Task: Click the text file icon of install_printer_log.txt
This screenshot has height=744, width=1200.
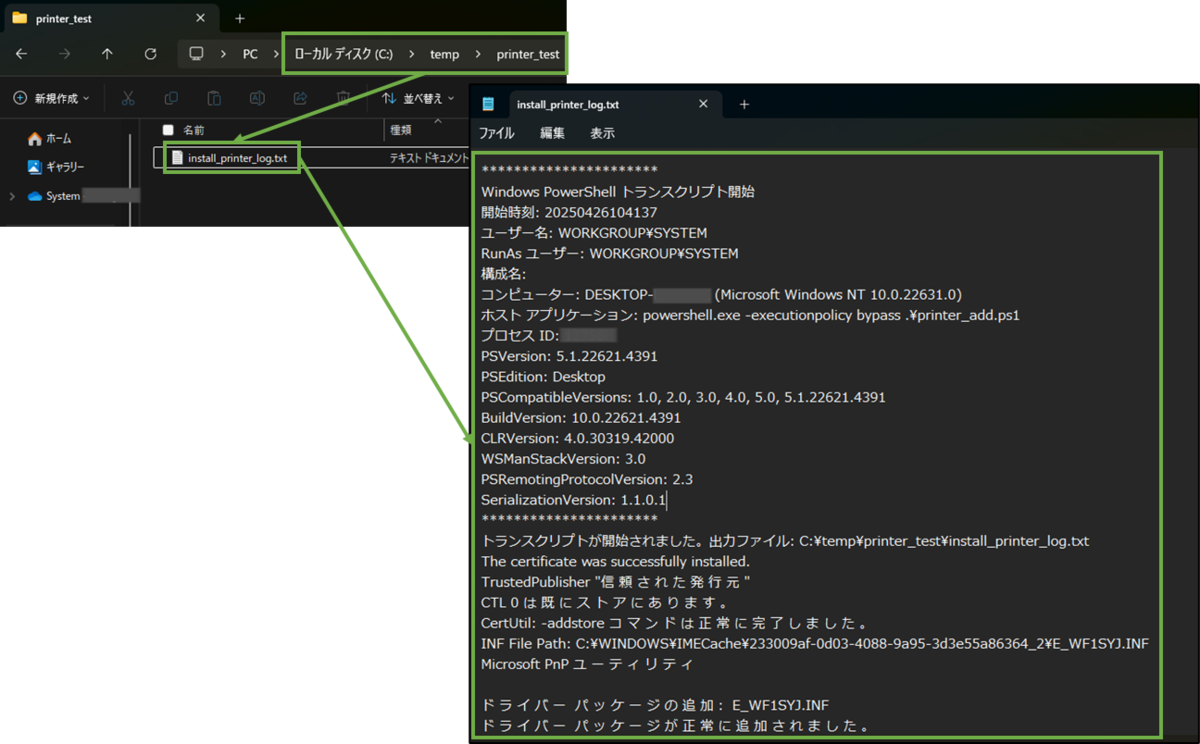Action: point(177,158)
